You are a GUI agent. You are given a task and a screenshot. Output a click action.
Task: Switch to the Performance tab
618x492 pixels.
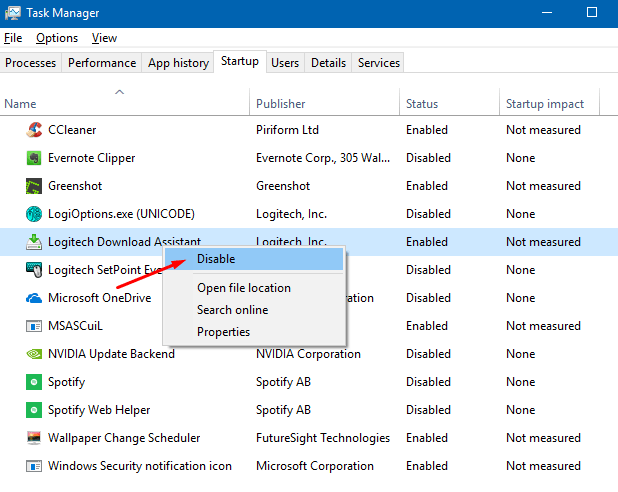(x=102, y=63)
